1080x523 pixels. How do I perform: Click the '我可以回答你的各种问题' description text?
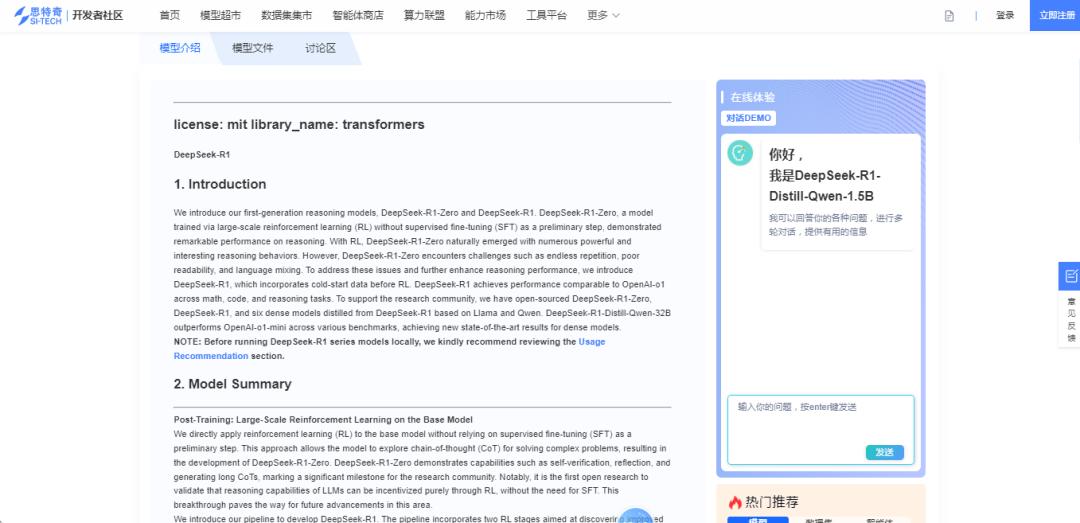click(x=835, y=225)
